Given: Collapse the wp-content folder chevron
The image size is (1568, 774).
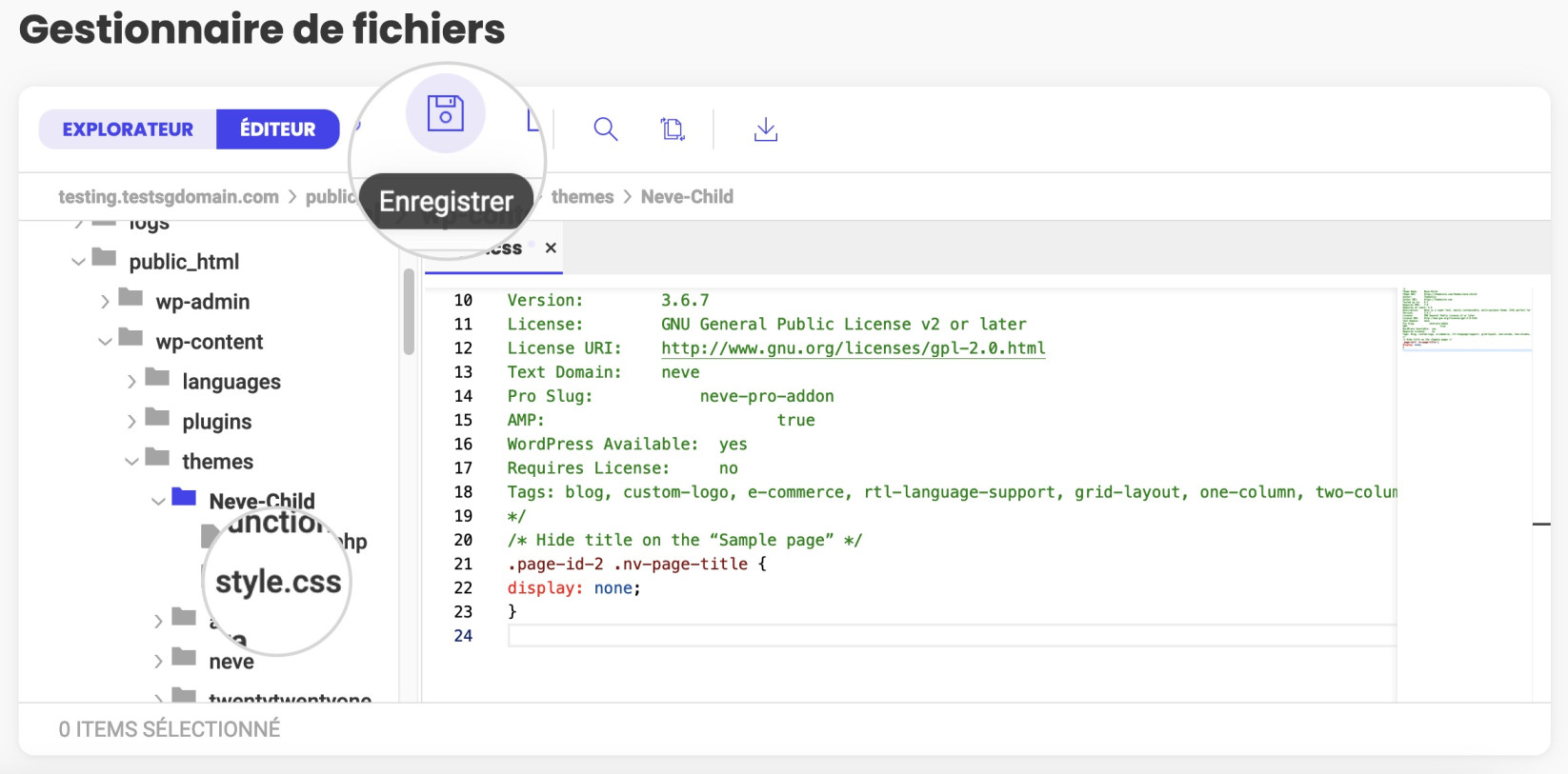Looking at the screenshot, I should tap(105, 342).
